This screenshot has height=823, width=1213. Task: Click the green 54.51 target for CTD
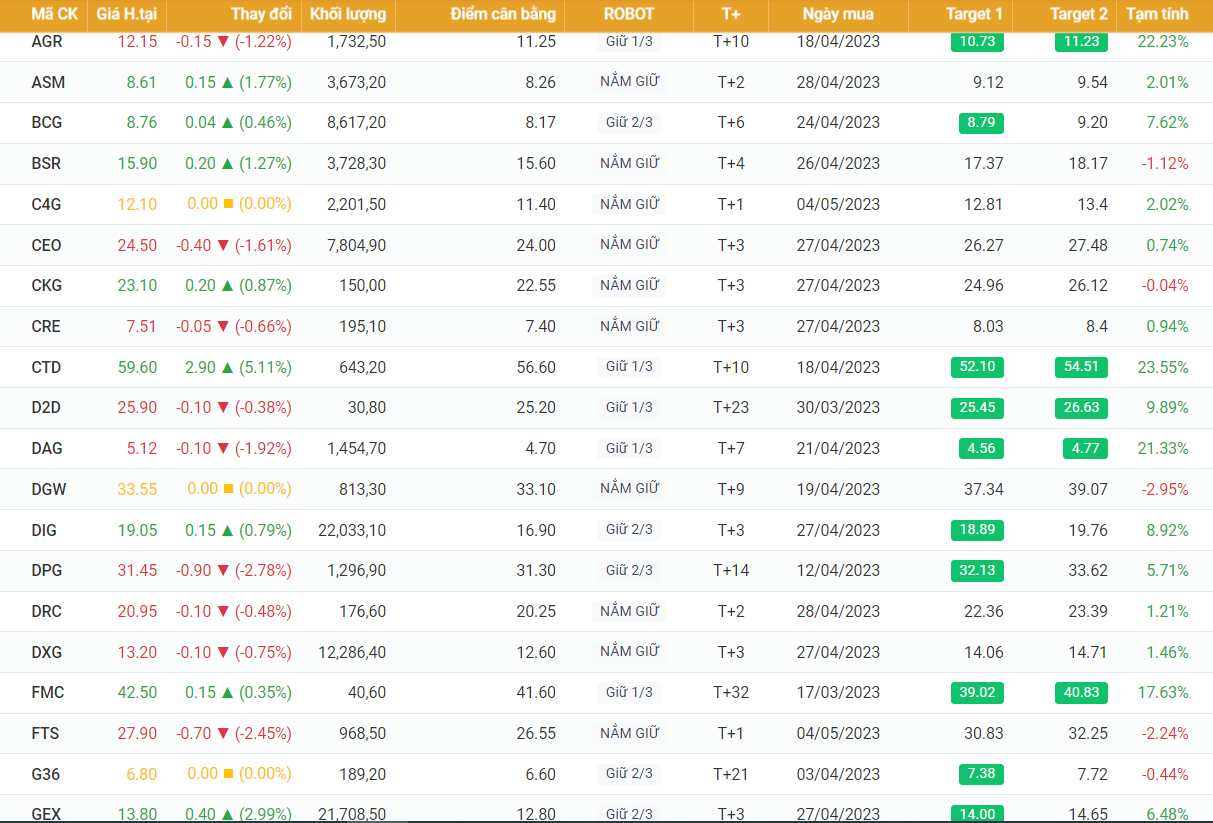1081,367
